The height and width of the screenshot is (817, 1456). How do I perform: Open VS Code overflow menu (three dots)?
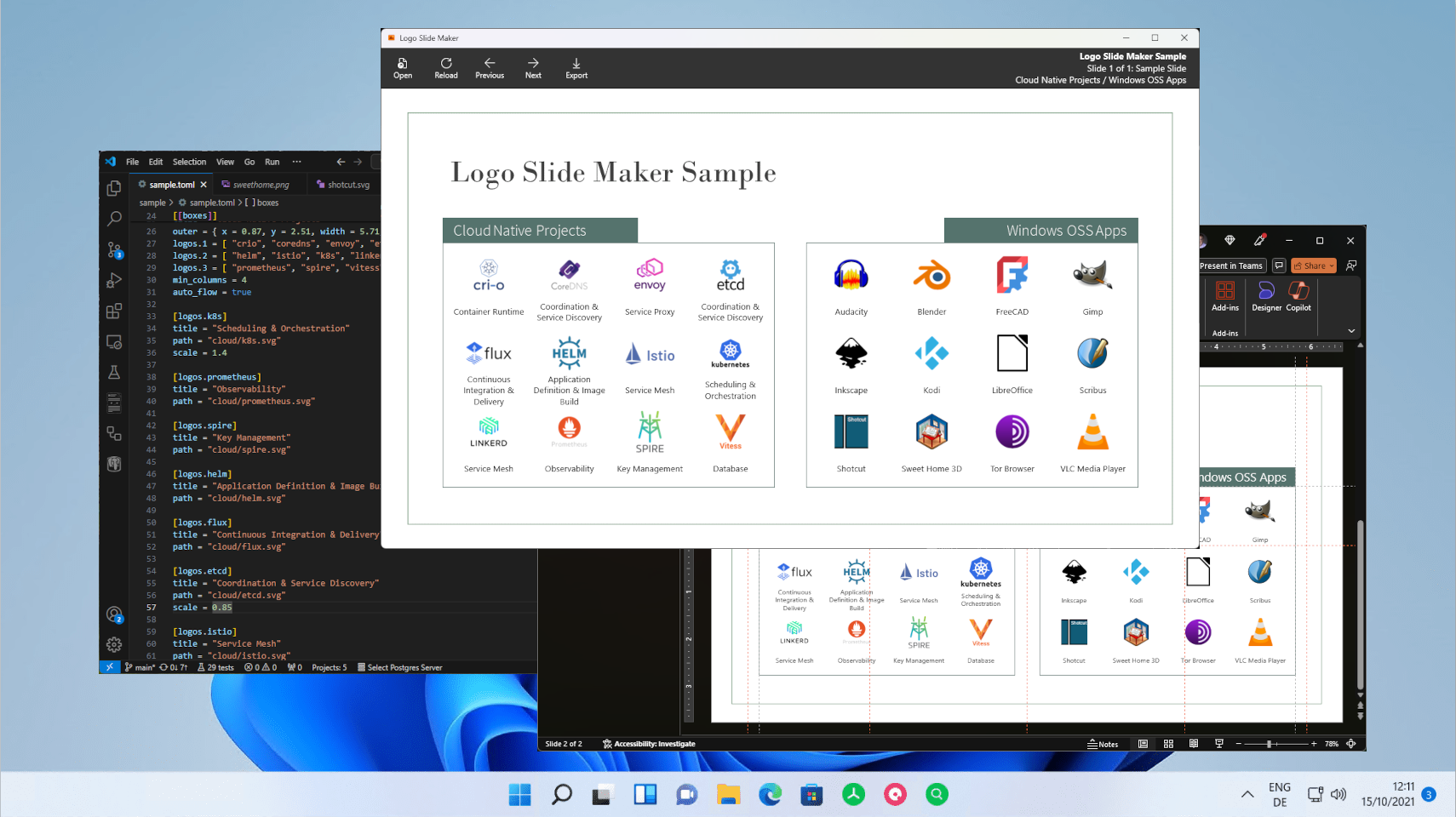point(296,162)
